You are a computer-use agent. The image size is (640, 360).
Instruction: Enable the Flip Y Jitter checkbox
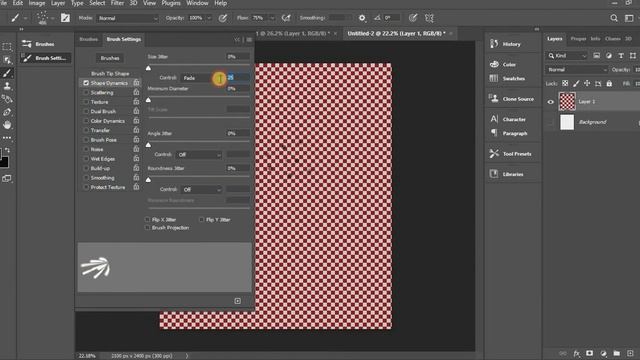[x=202, y=219]
